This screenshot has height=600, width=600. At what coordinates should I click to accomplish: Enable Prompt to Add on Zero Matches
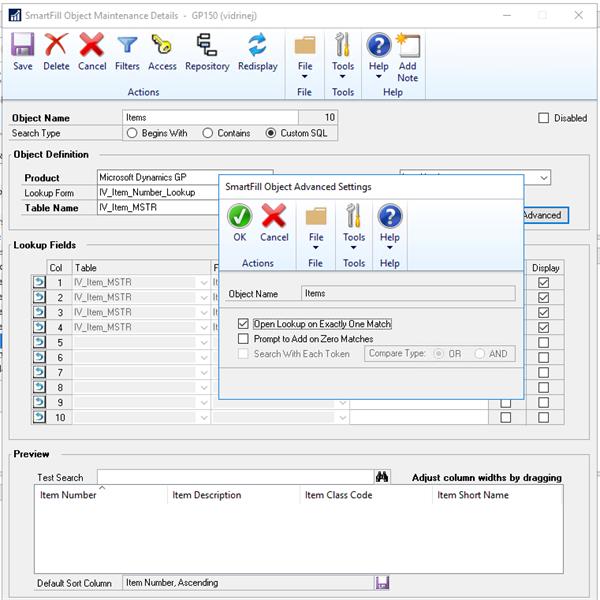coord(244,339)
